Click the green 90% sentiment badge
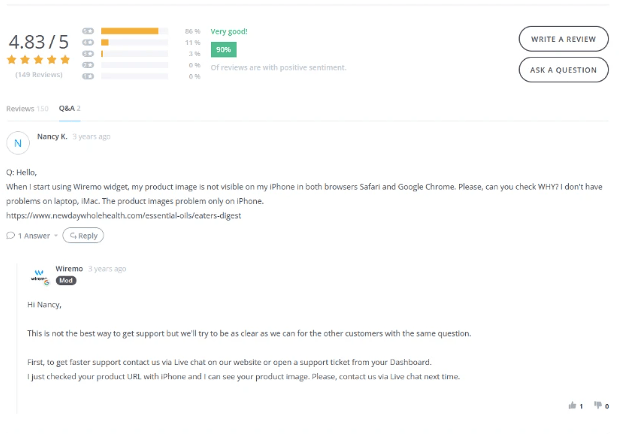Image resolution: width=619 pixels, height=434 pixels. tap(223, 50)
